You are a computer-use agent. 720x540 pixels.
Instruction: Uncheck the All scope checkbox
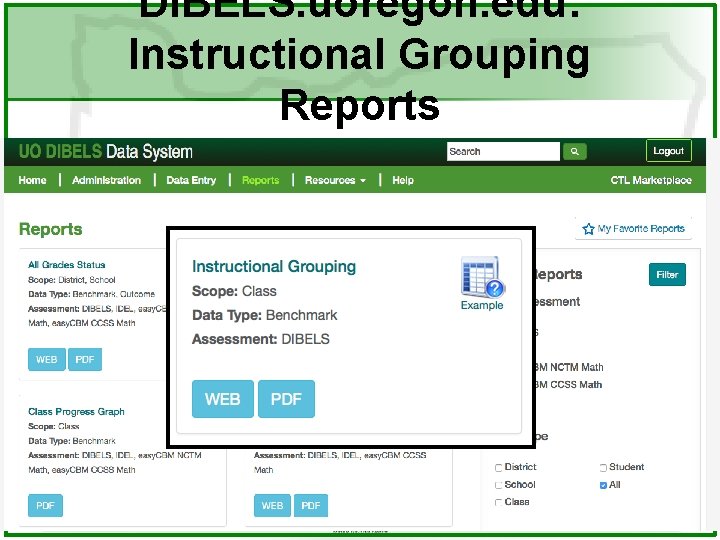603,485
